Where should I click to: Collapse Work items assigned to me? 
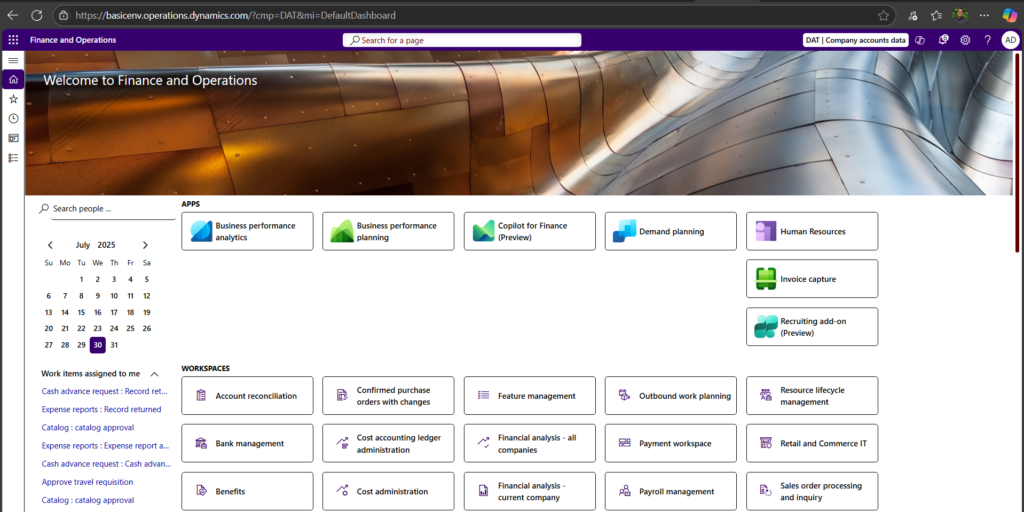155,374
